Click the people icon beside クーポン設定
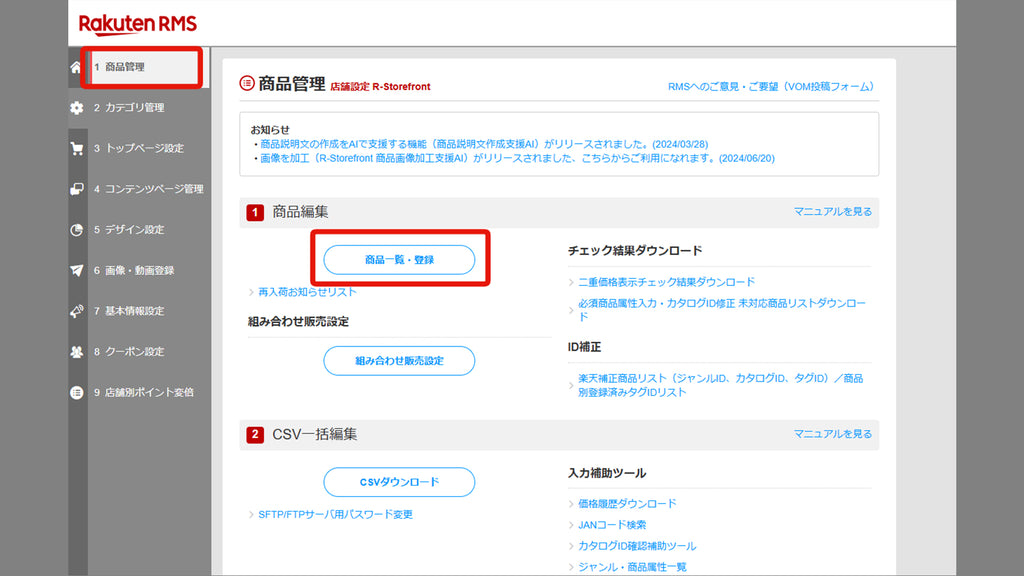This screenshot has height=576, width=1024. [77, 352]
